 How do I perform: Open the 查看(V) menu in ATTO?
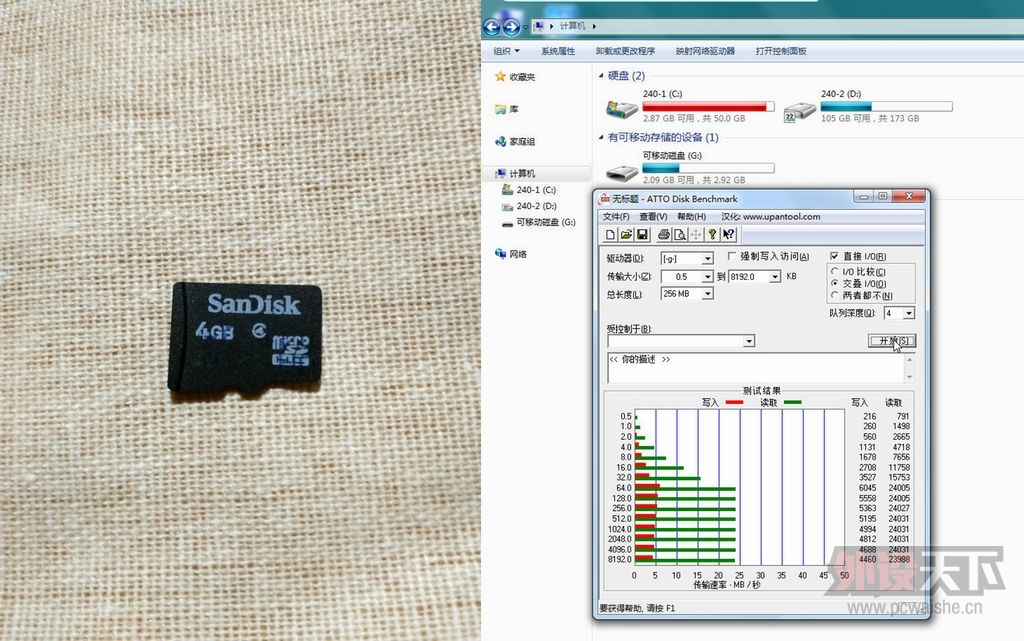pyautogui.click(x=653, y=217)
